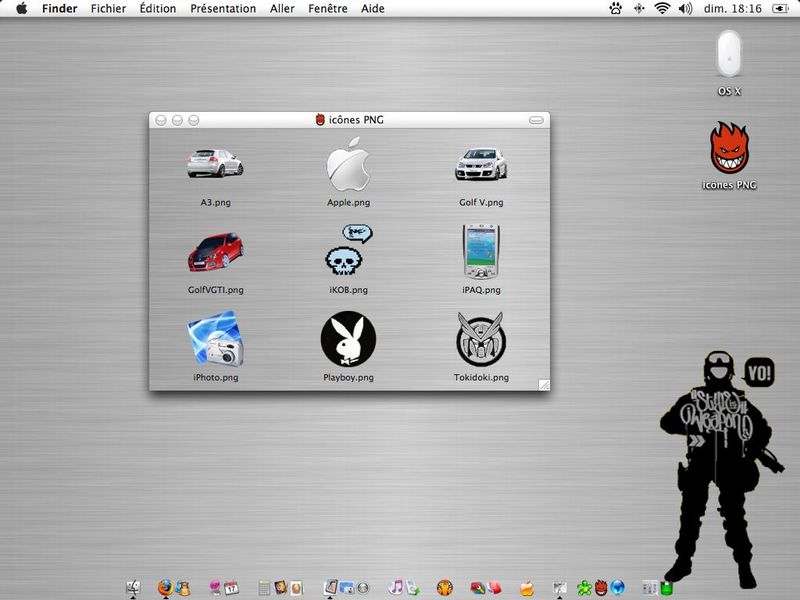The height and width of the screenshot is (600, 800).
Task: Toggle the window toolbar with the pill button
Action: (x=536, y=120)
